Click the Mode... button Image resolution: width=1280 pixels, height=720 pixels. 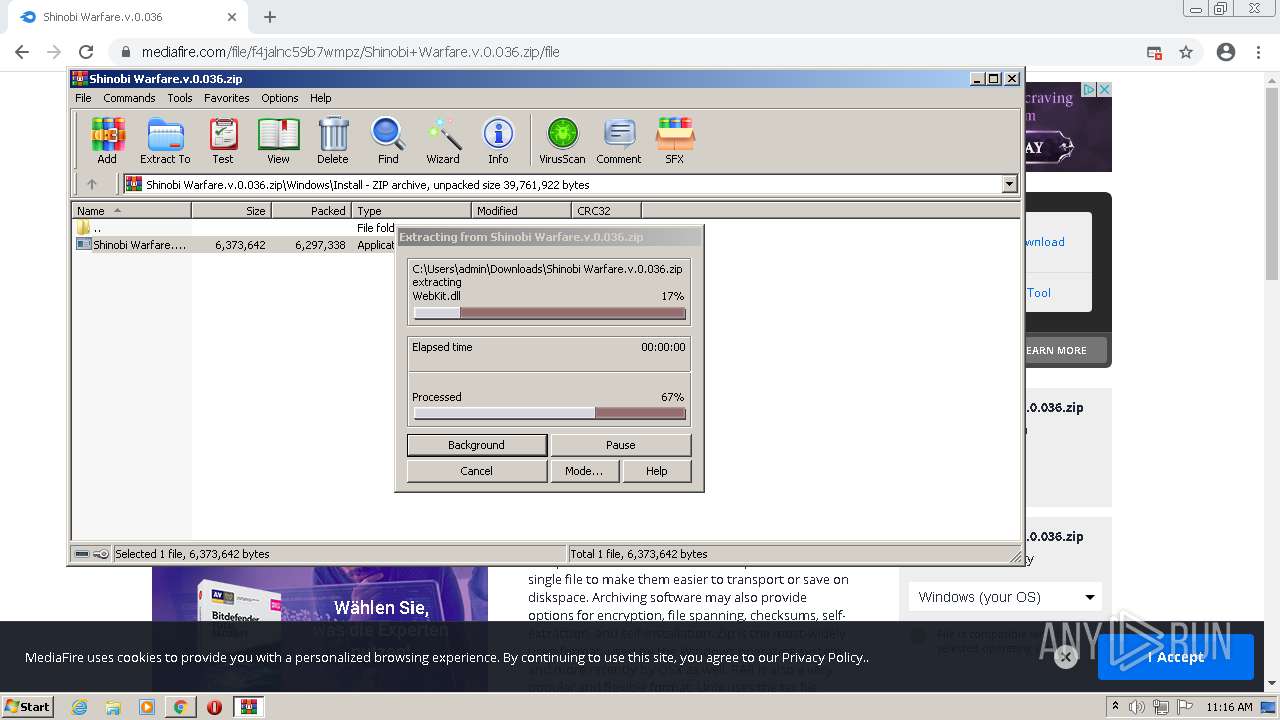583,471
